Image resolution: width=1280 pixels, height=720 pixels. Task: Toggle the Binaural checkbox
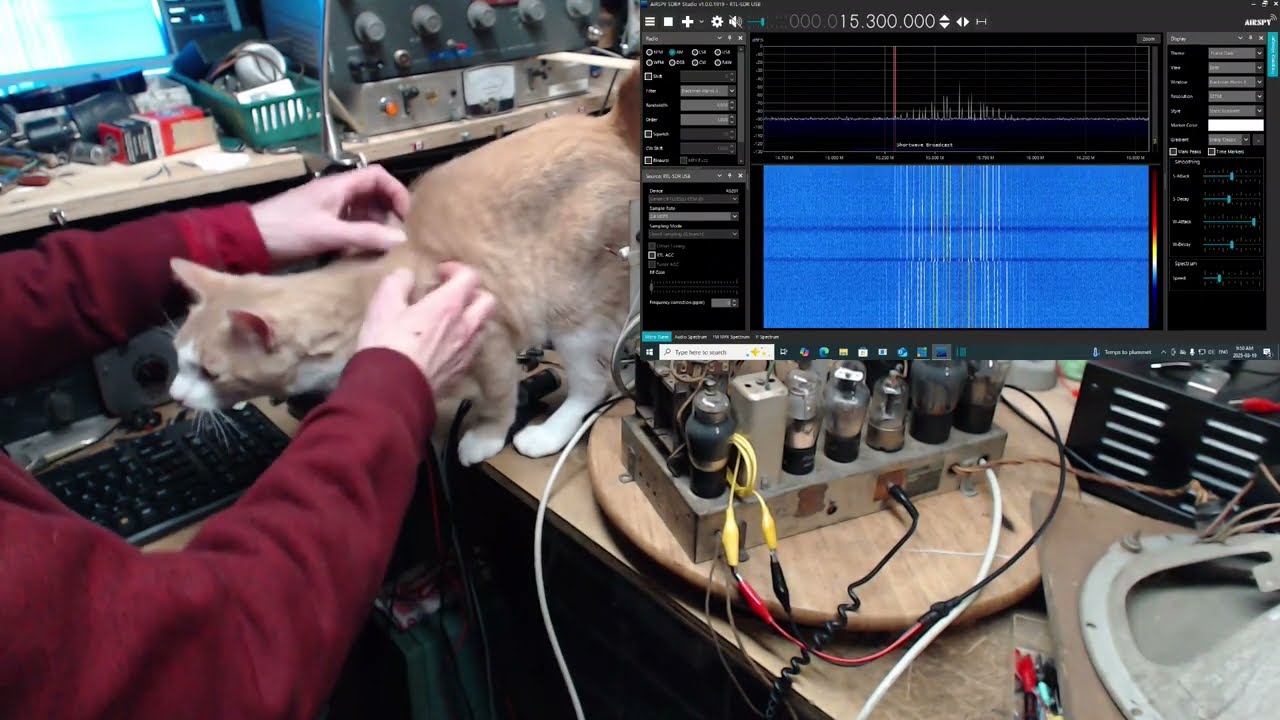648,160
